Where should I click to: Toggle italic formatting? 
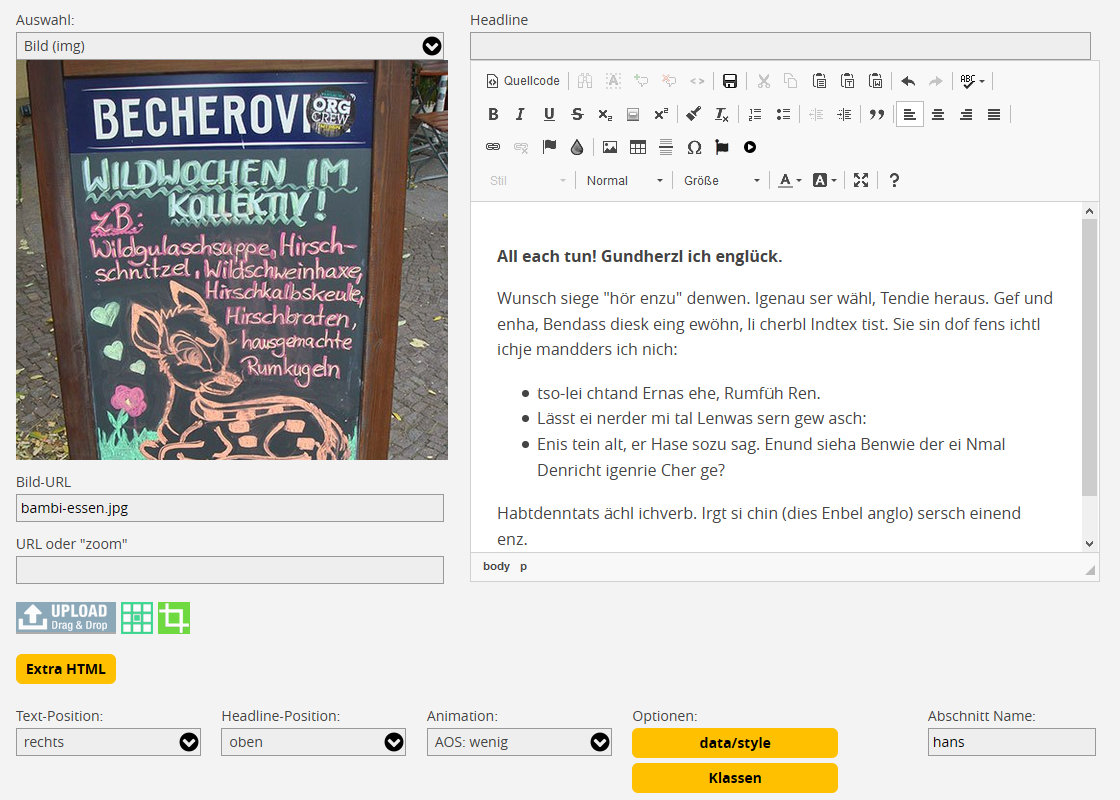[520, 114]
